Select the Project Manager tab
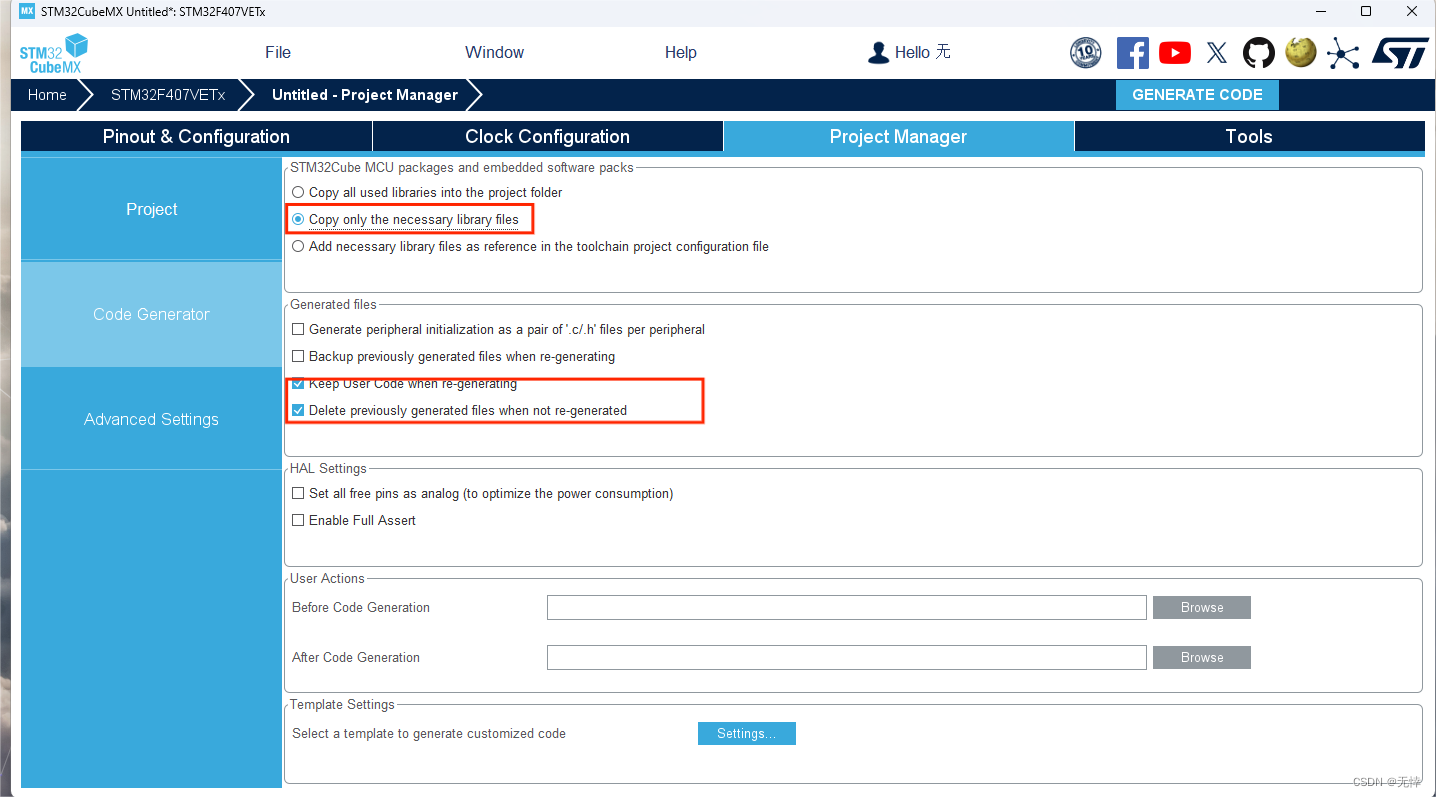The width and height of the screenshot is (1436, 797). pos(898,136)
